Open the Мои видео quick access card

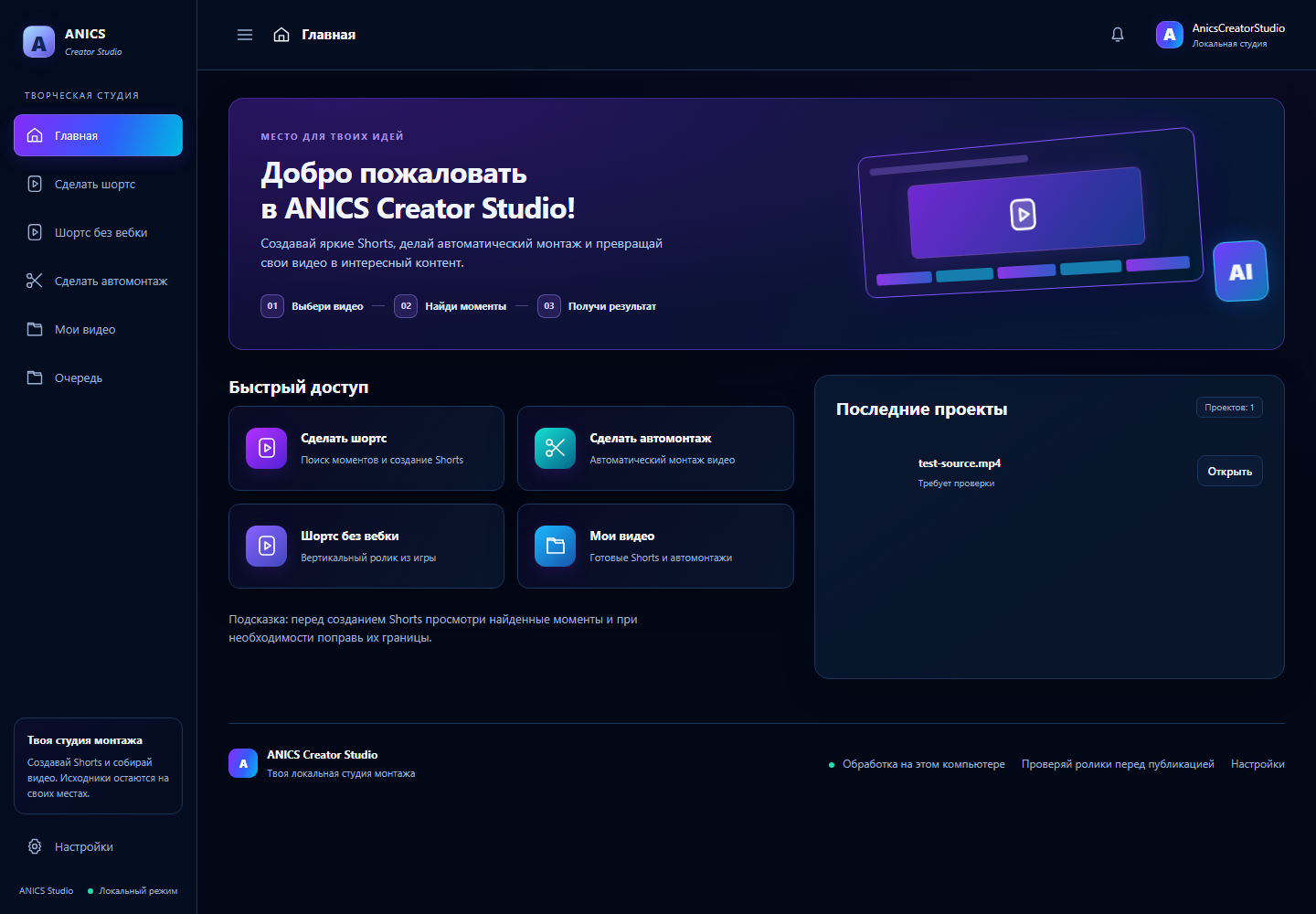pyautogui.click(x=655, y=546)
